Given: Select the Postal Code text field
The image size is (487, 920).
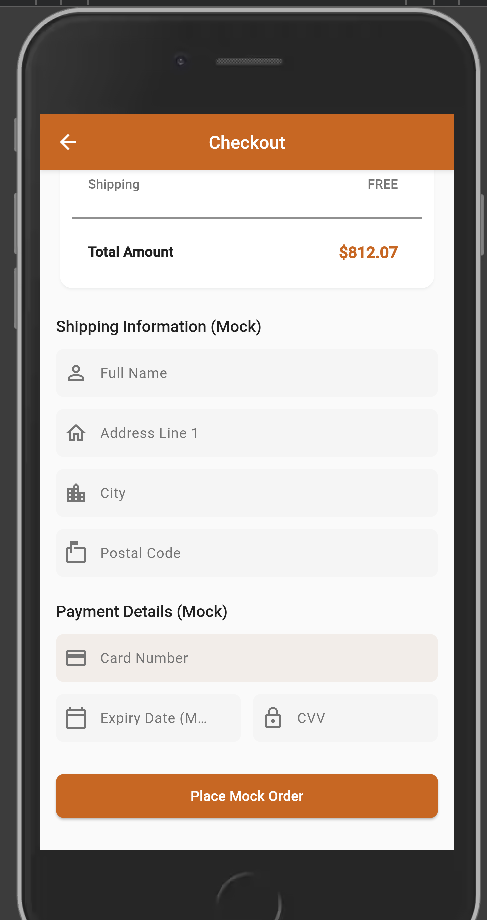Looking at the screenshot, I should point(247,553).
